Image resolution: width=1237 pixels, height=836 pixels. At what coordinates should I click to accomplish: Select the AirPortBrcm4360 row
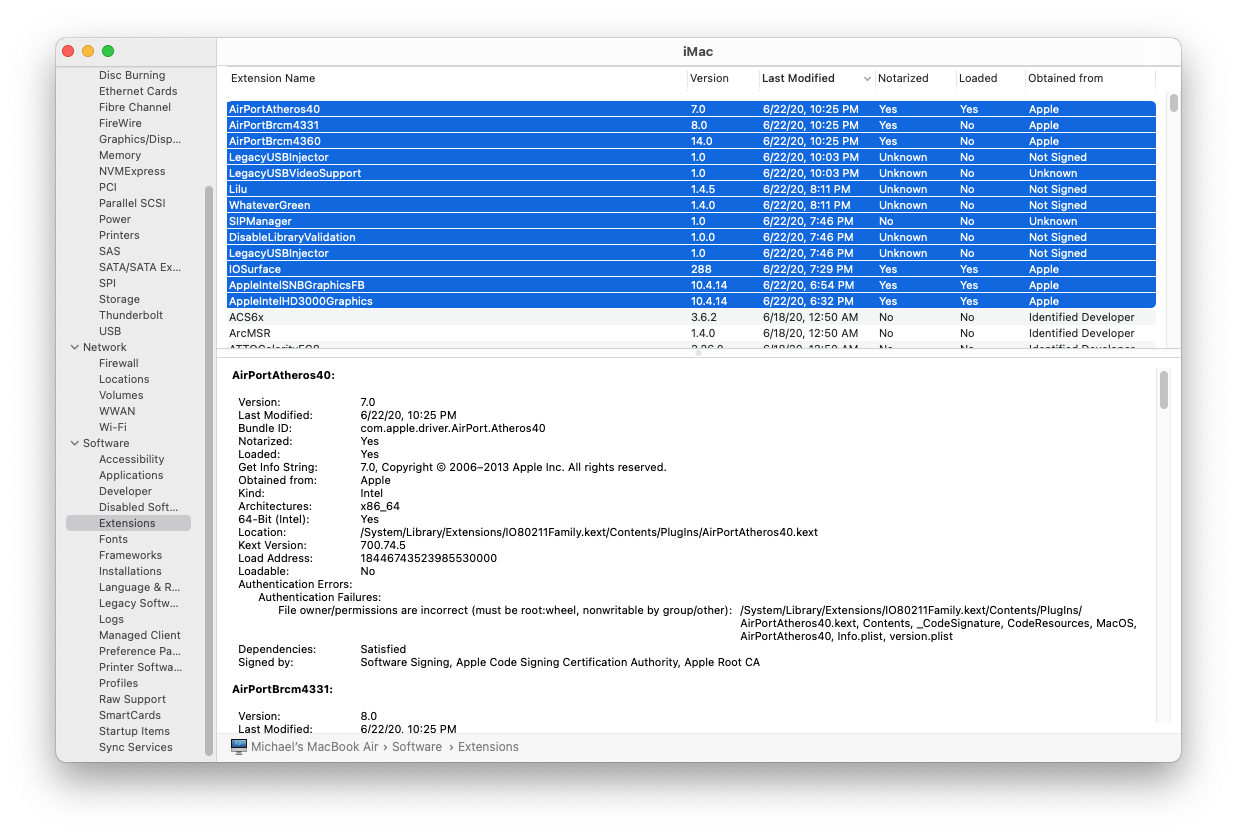point(691,141)
